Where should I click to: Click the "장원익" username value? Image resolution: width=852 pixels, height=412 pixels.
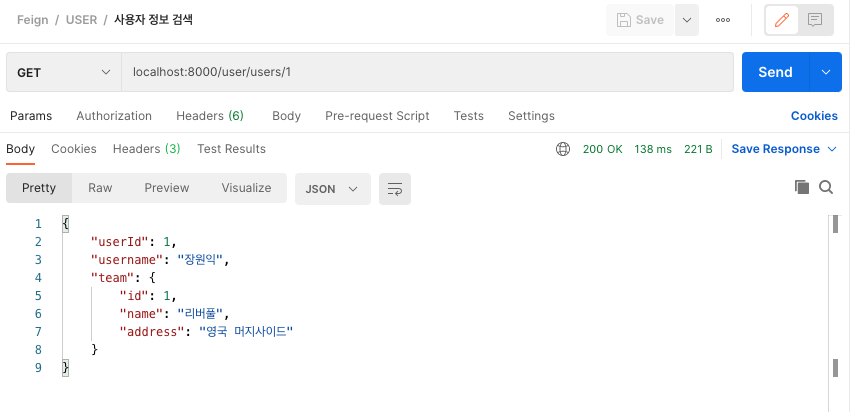coord(201,260)
